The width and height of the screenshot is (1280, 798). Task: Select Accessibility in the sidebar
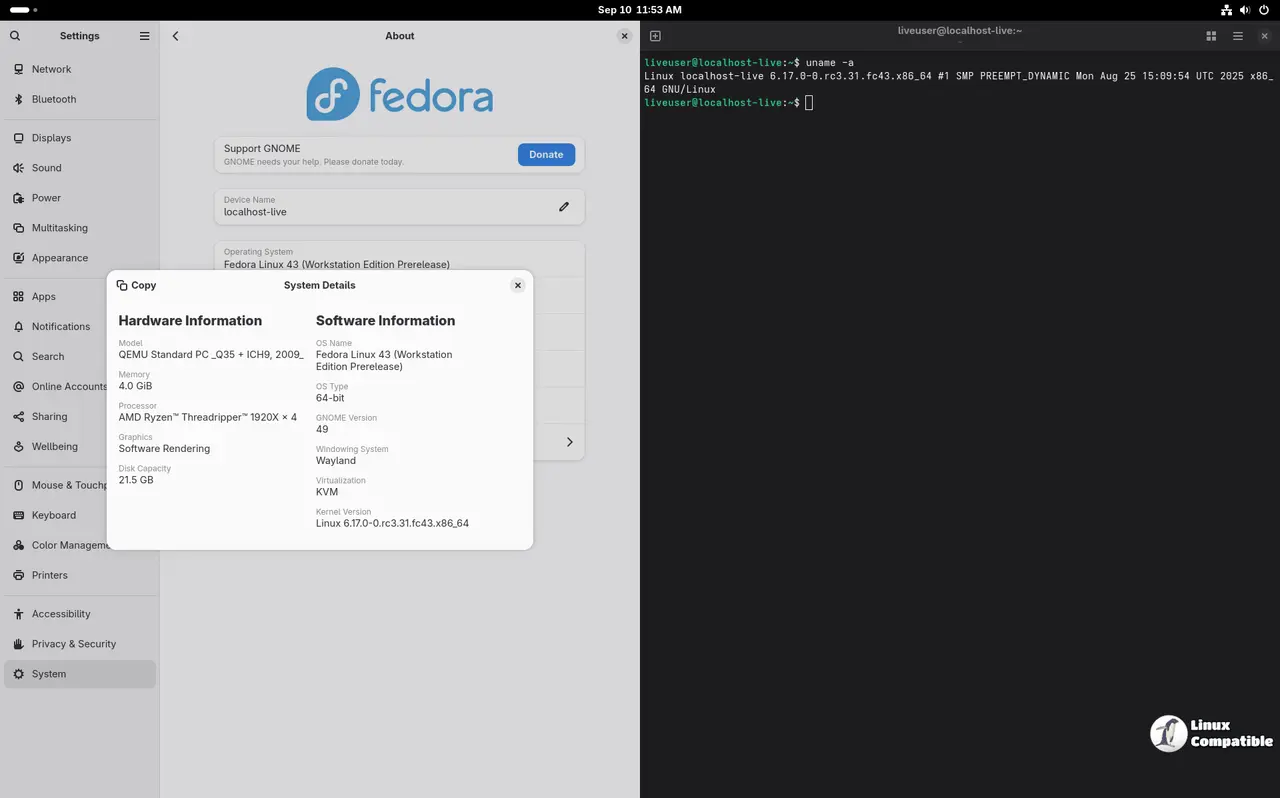(x=61, y=614)
